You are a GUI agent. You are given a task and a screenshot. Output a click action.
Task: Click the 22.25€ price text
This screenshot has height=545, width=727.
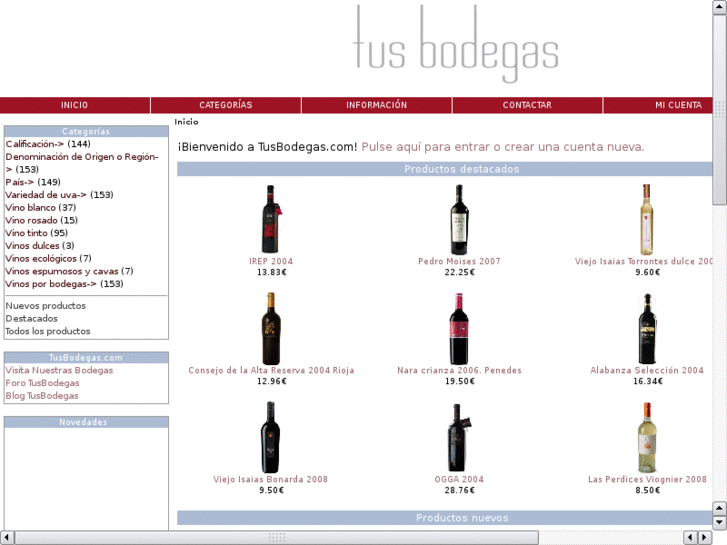click(459, 272)
